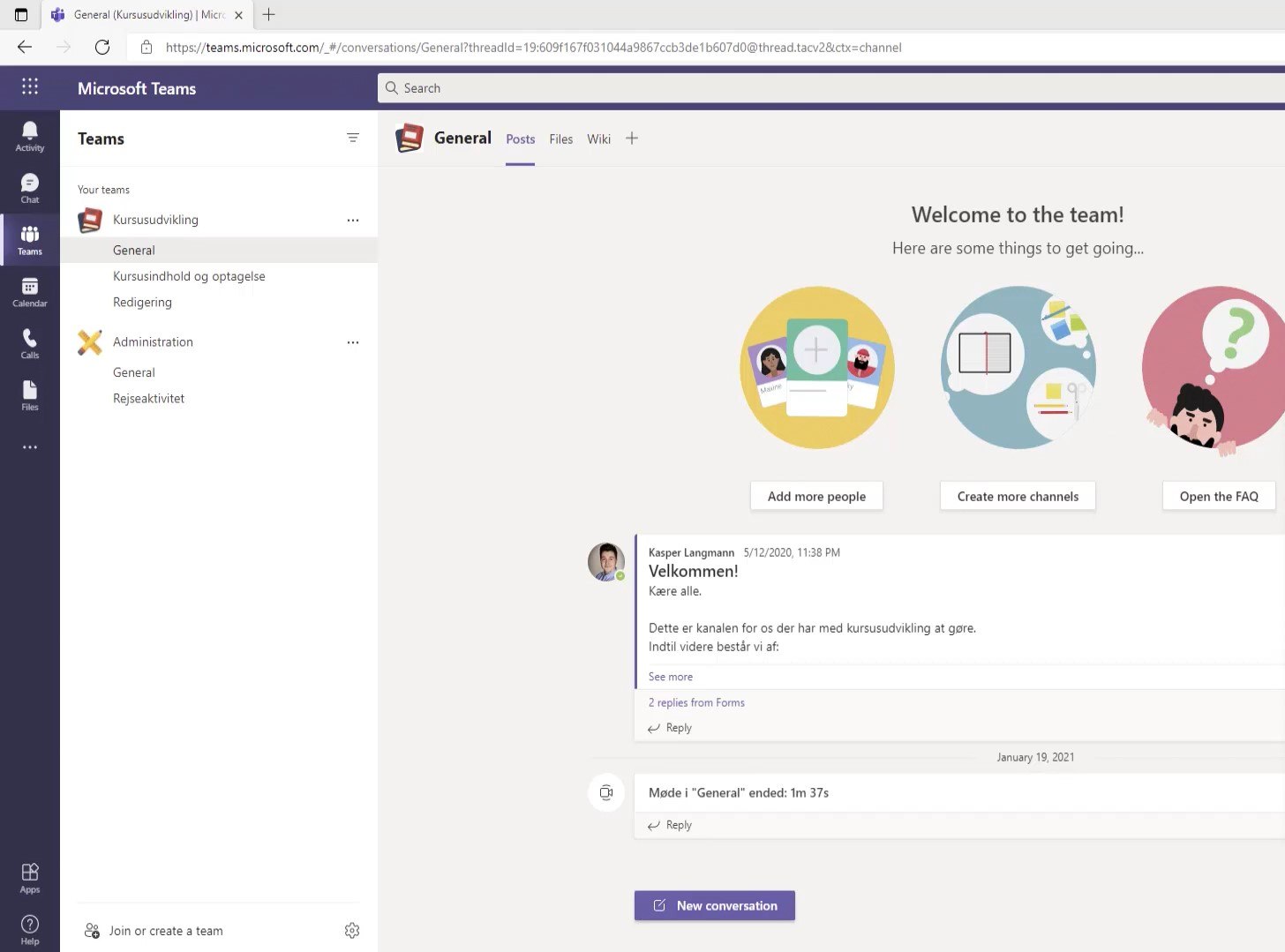Open Administration team more options

(x=353, y=342)
